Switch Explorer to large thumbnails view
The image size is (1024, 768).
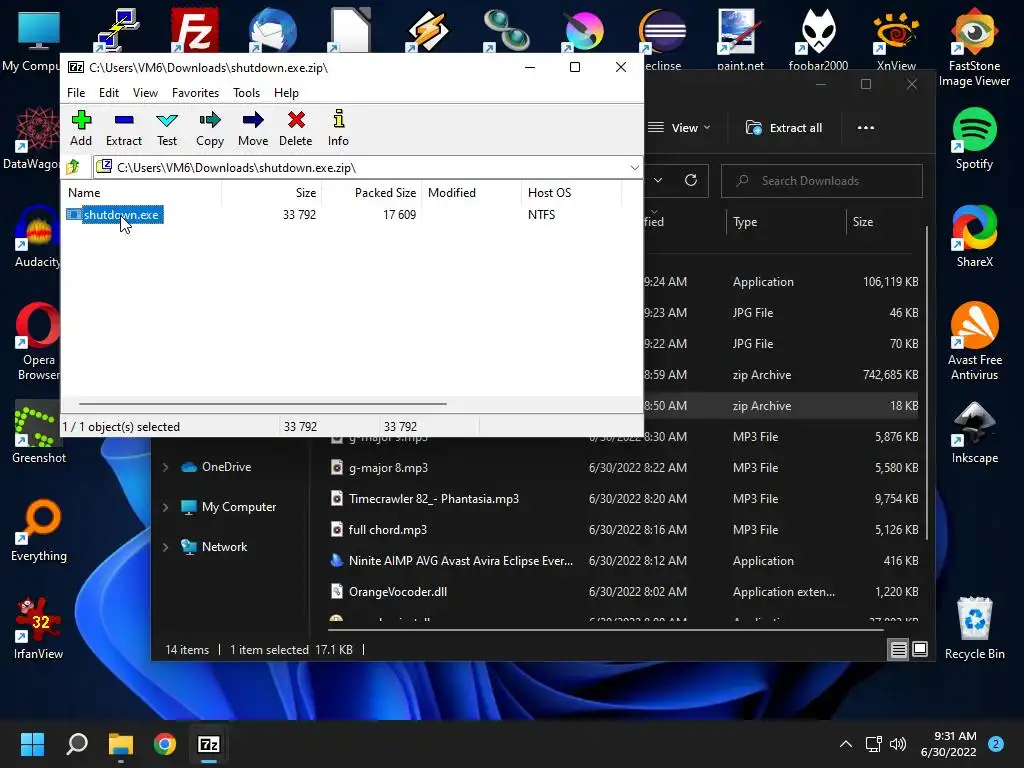[920, 649]
